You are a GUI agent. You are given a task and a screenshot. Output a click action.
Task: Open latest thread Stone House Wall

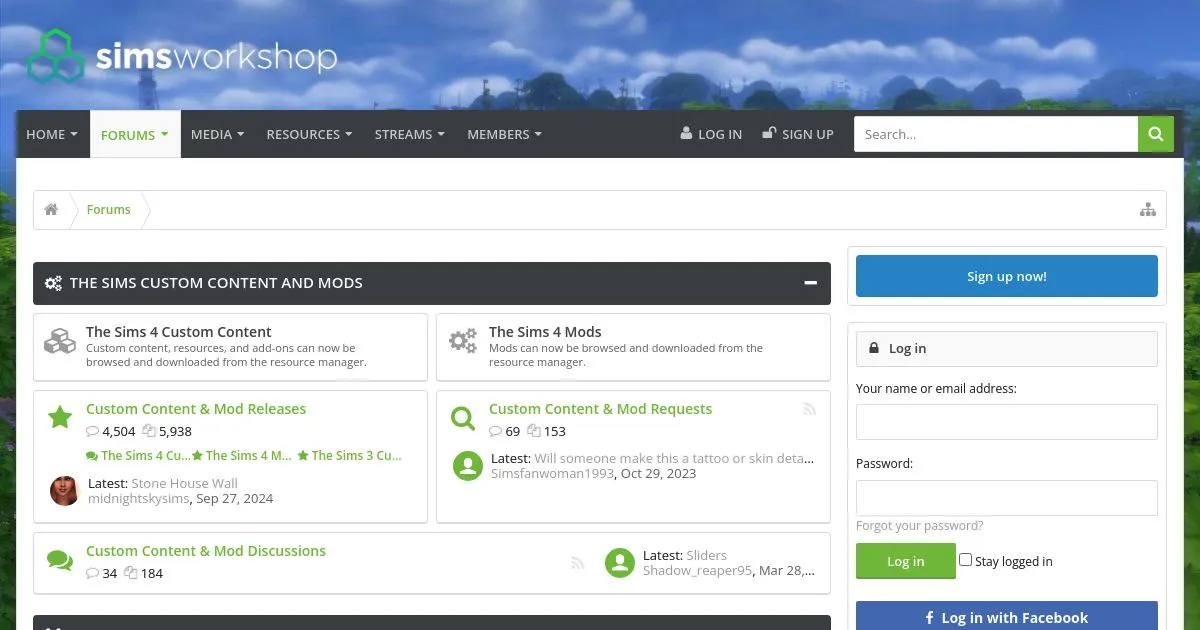[185, 483]
